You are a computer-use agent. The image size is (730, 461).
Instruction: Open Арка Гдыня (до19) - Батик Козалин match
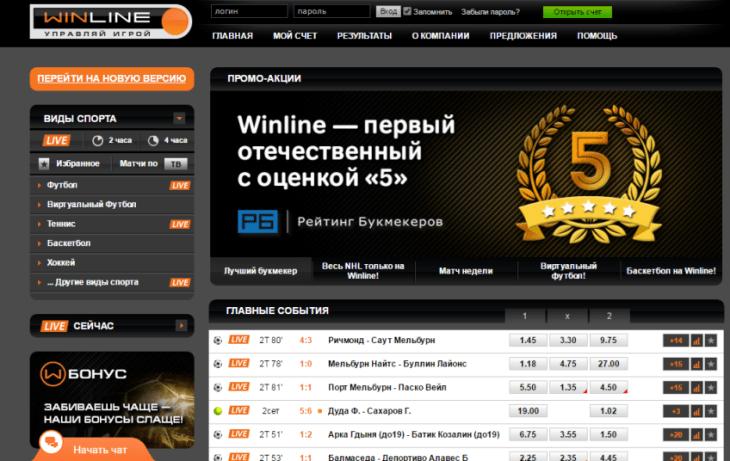coord(413,434)
